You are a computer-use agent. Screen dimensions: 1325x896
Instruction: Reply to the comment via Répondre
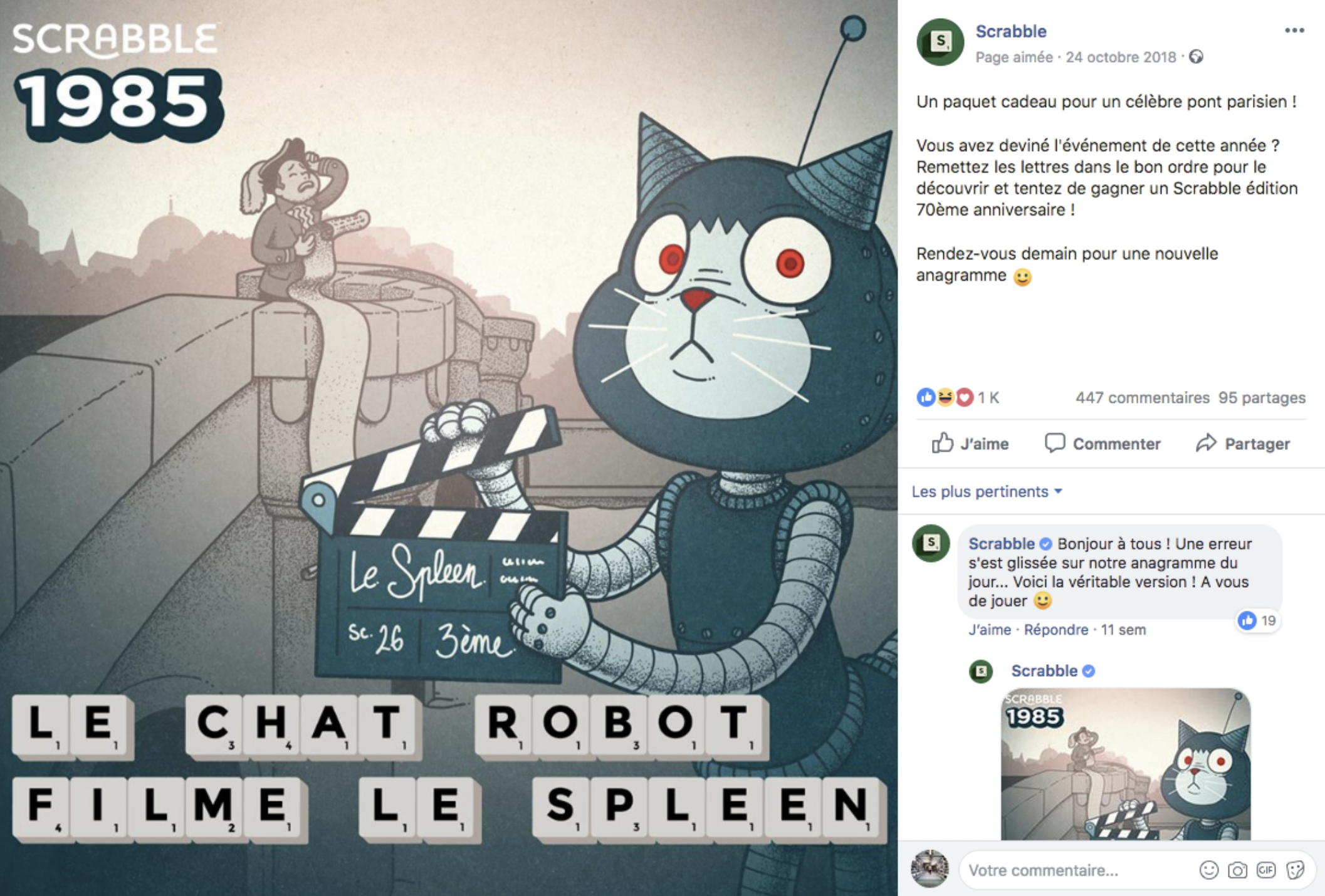pos(1055,630)
